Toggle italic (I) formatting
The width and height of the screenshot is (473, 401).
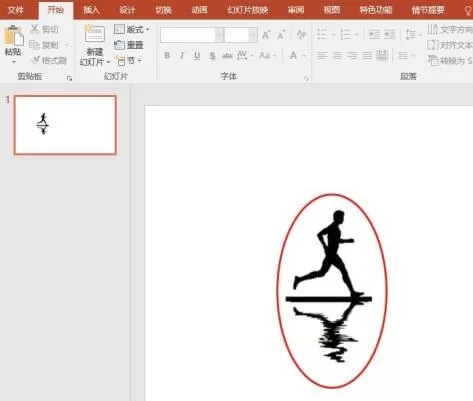pyautogui.click(x=182, y=56)
